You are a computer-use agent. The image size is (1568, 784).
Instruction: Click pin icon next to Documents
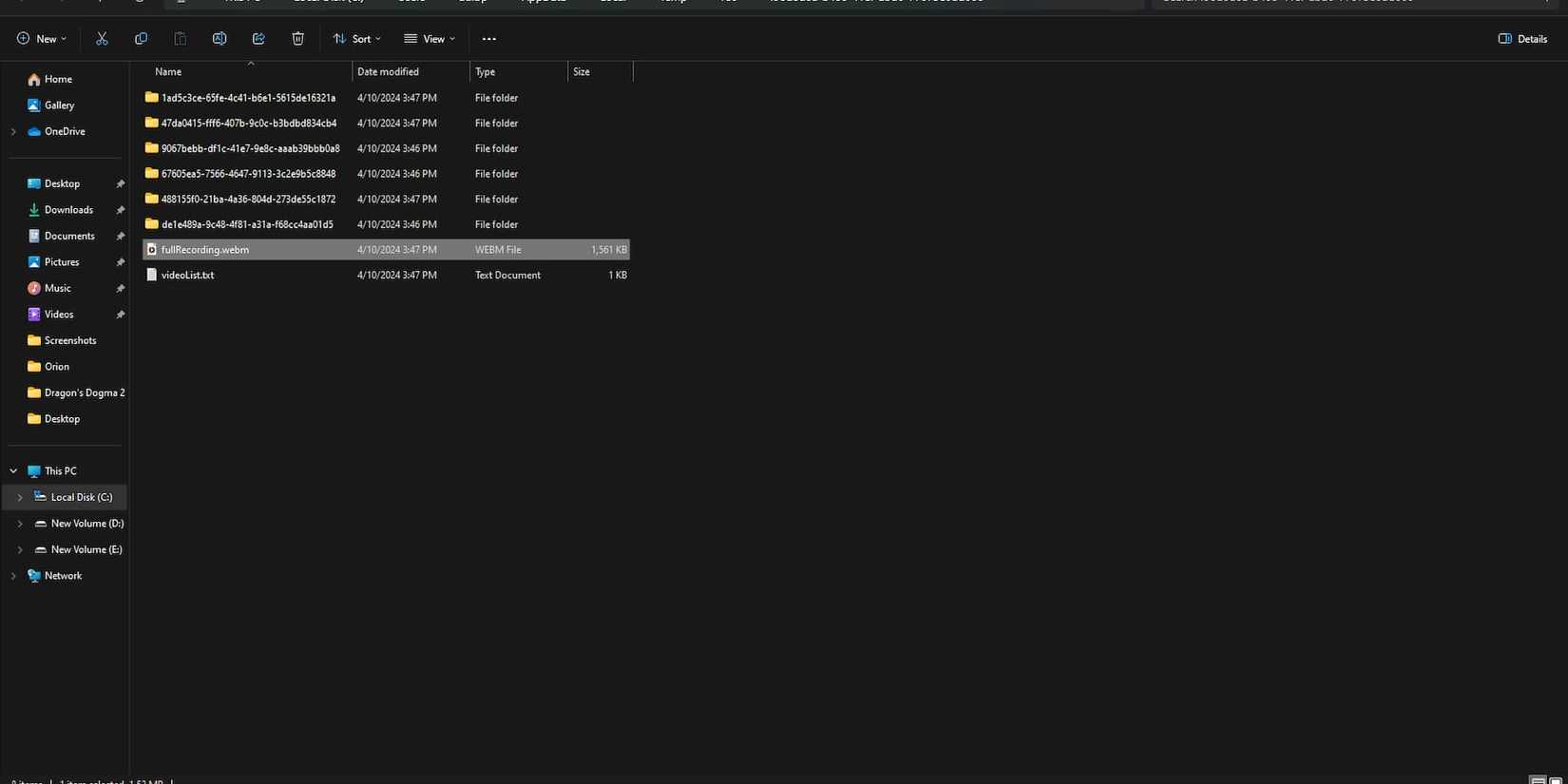(120, 237)
